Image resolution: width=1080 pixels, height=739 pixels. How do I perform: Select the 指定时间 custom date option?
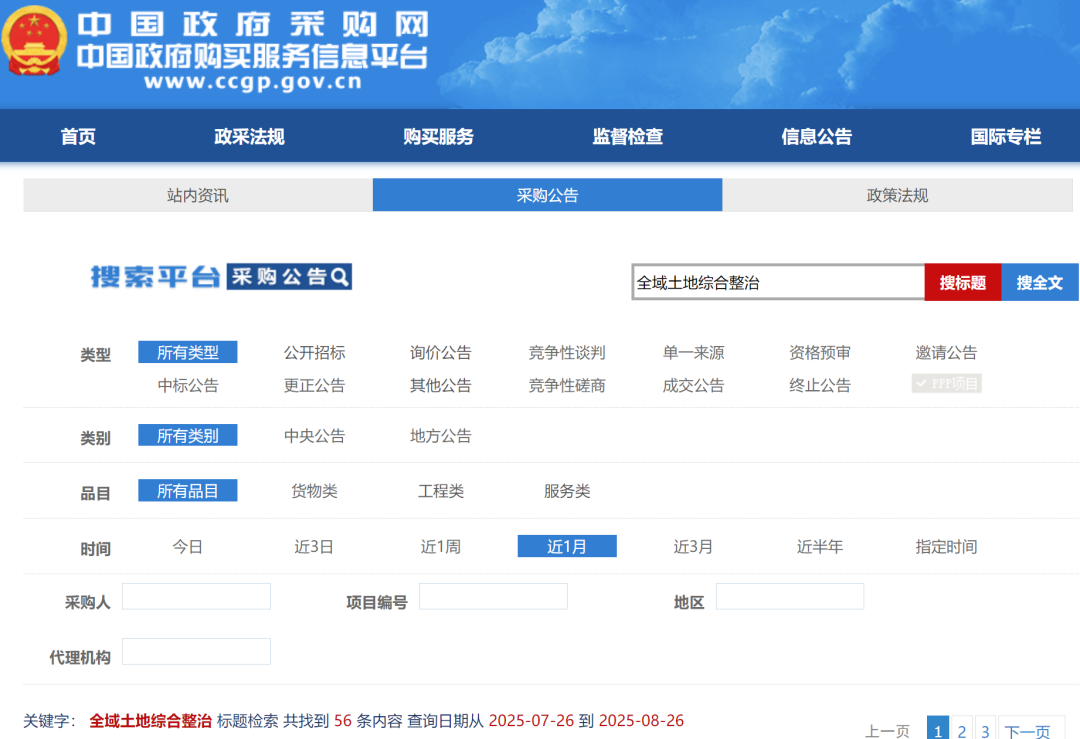tap(945, 546)
